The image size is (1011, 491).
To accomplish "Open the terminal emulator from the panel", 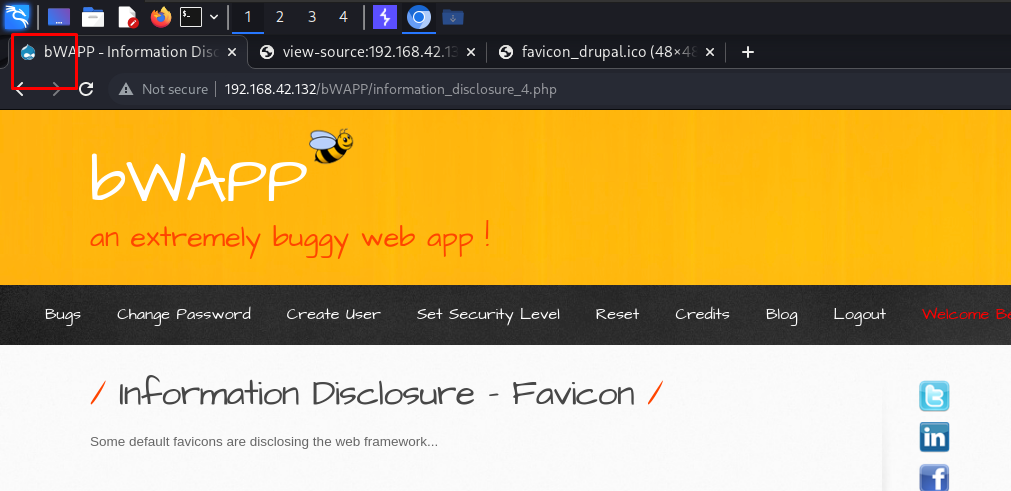I will pyautogui.click(x=191, y=17).
